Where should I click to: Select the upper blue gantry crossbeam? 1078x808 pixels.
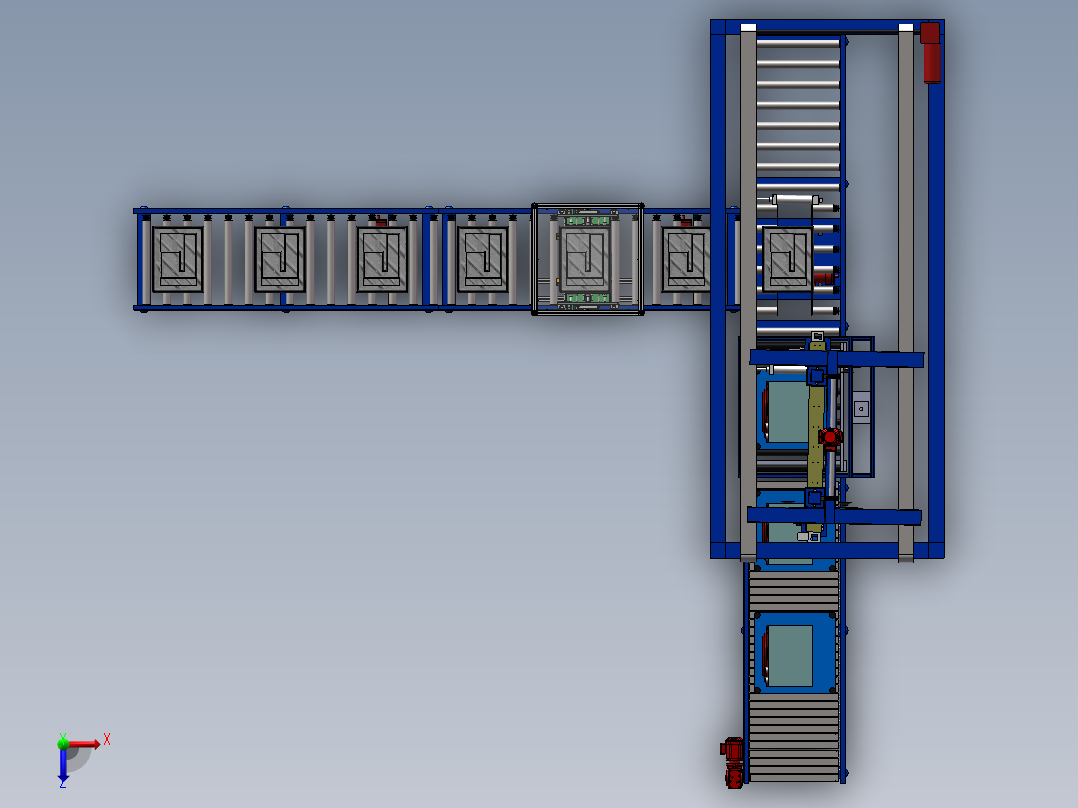point(837,359)
